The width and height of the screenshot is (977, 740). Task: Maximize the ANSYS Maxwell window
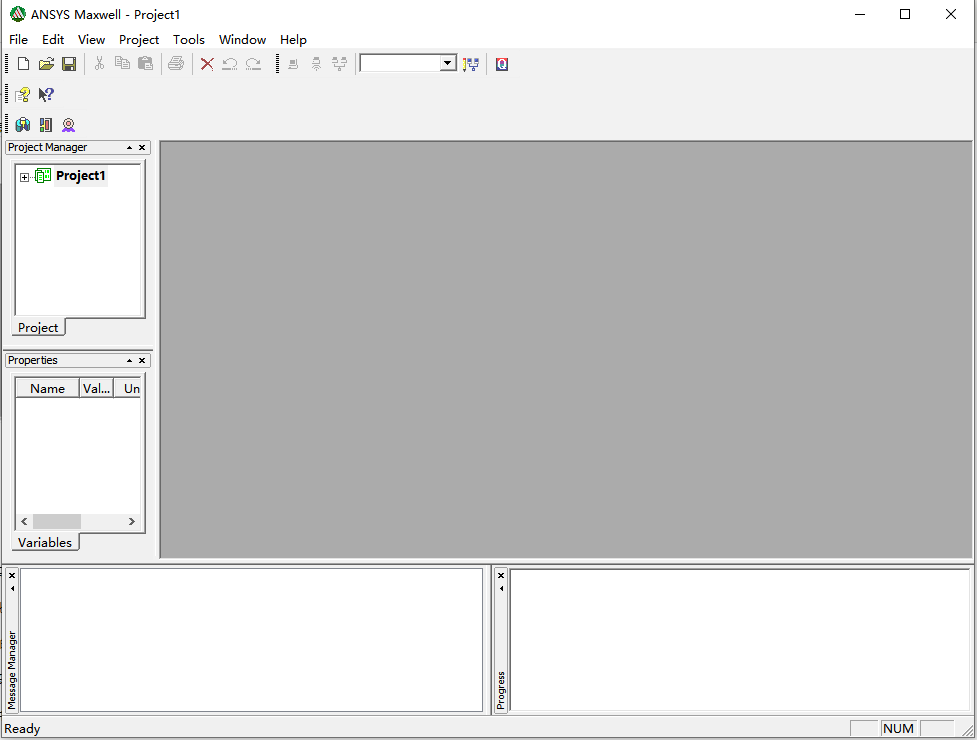coord(905,14)
